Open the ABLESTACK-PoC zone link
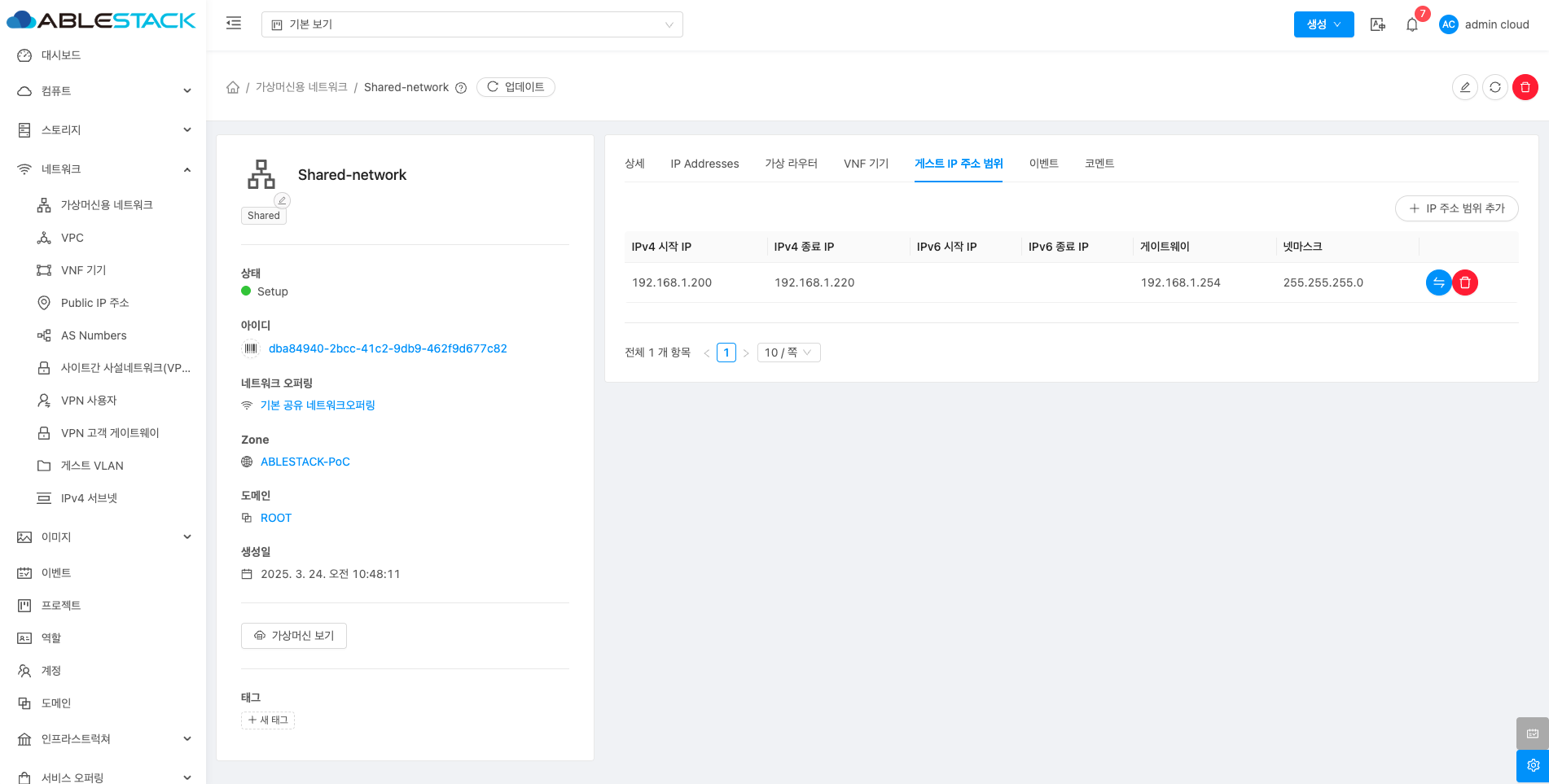 pos(305,462)
